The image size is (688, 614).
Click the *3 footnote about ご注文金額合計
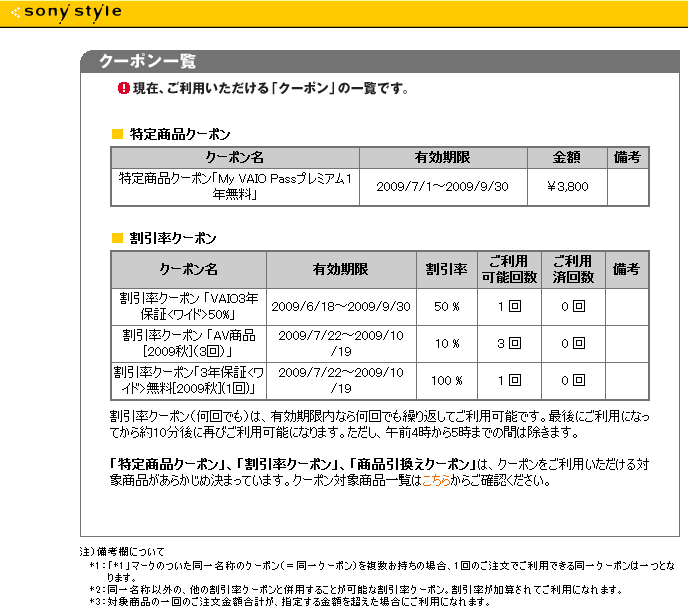point(290,601)
